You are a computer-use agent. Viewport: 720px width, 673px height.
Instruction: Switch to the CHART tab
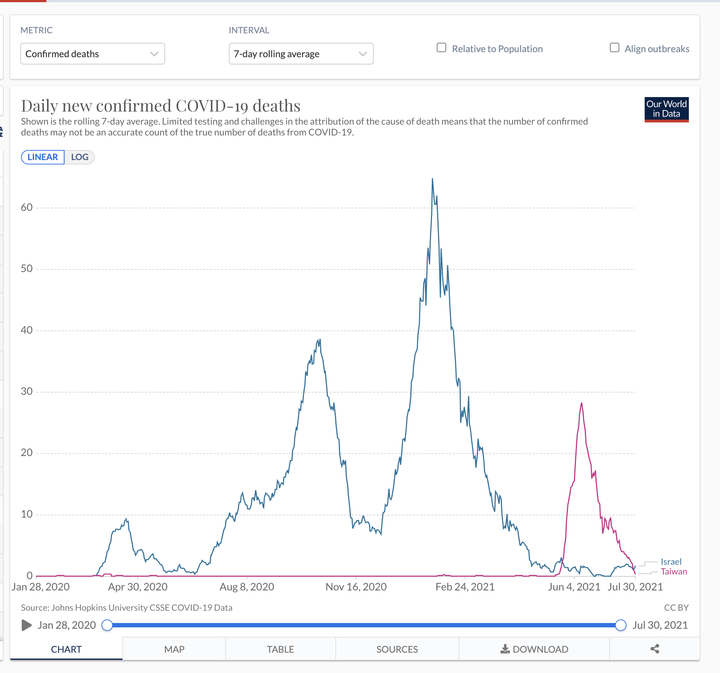coord(66,649)
